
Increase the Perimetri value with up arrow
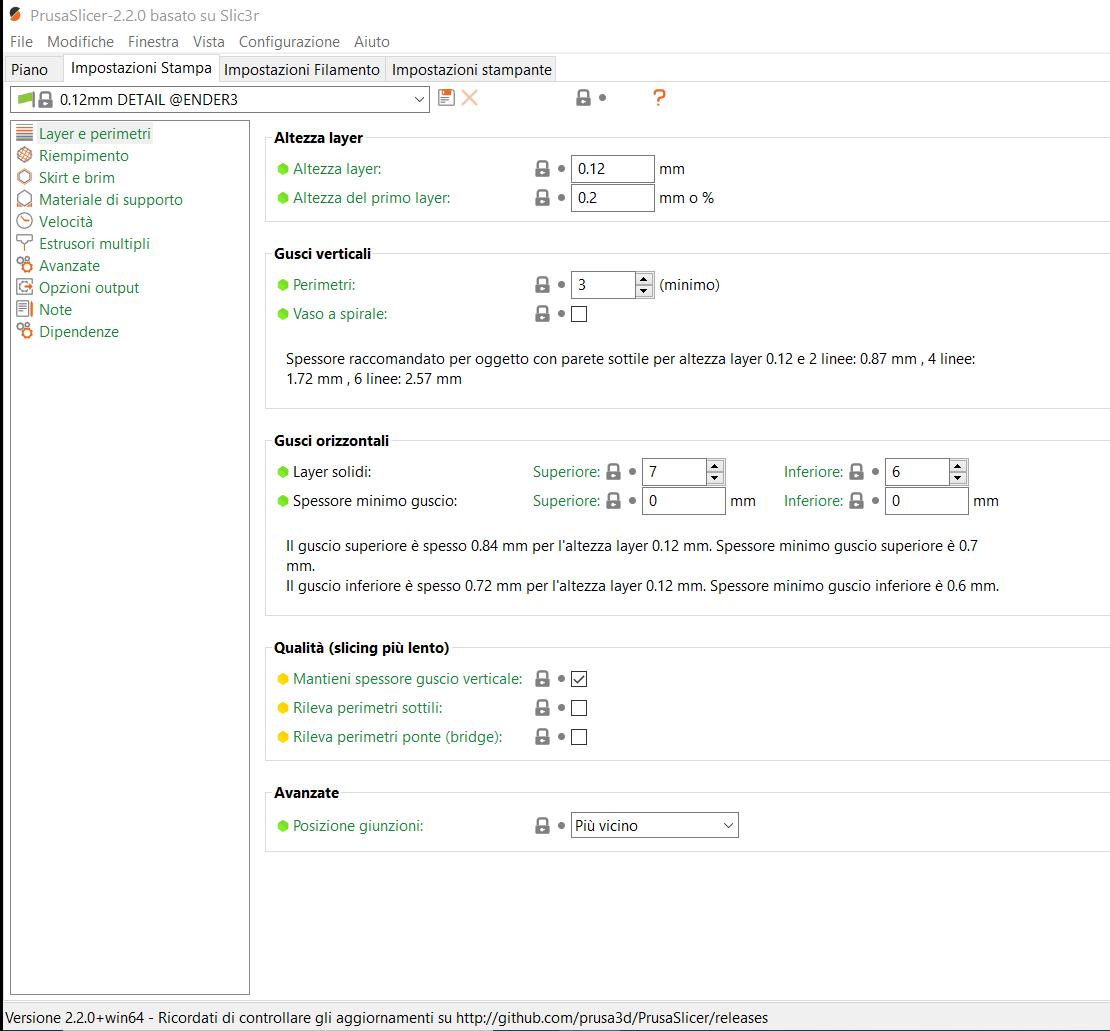coord(643,278)
